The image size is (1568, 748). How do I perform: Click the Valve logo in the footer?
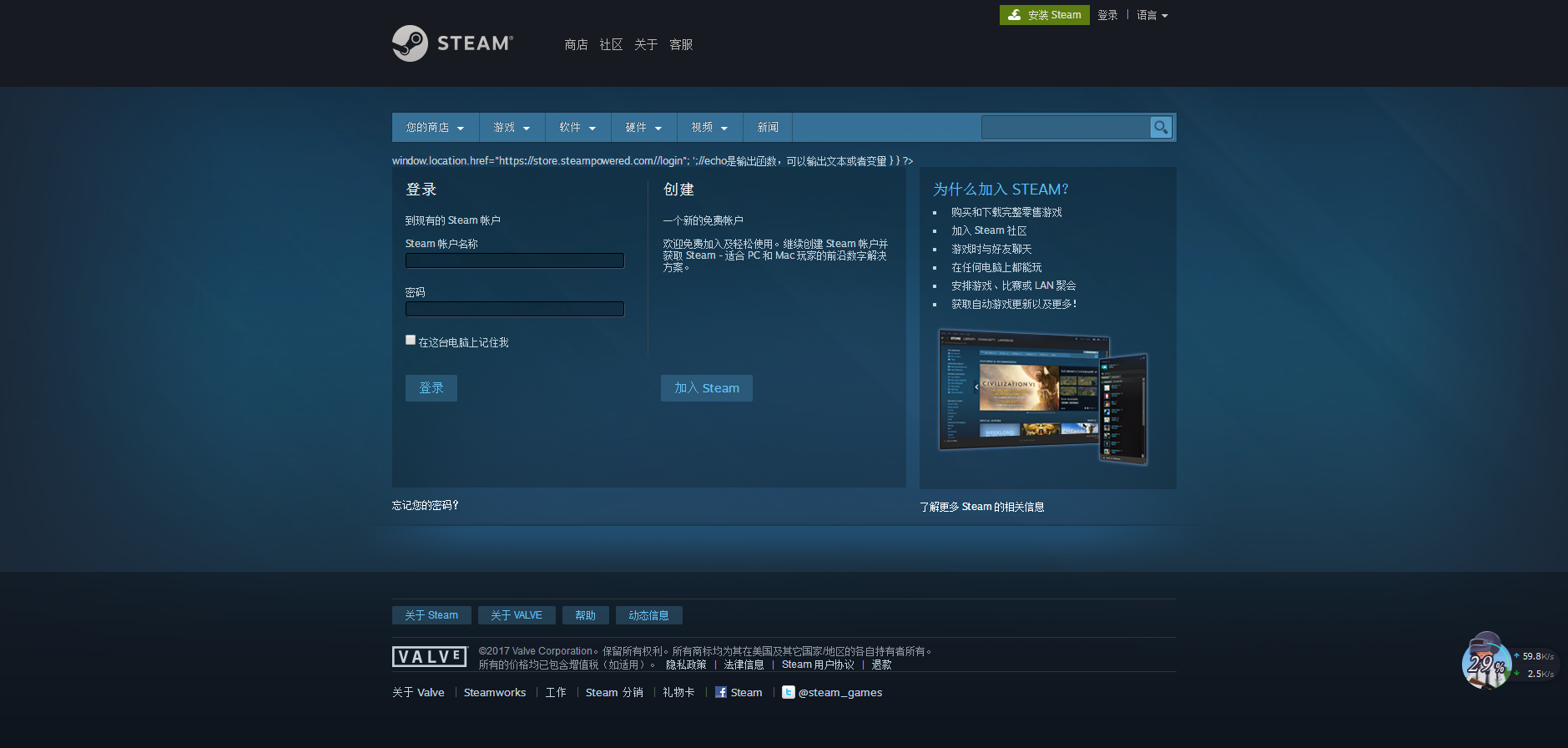click(430, 656)
